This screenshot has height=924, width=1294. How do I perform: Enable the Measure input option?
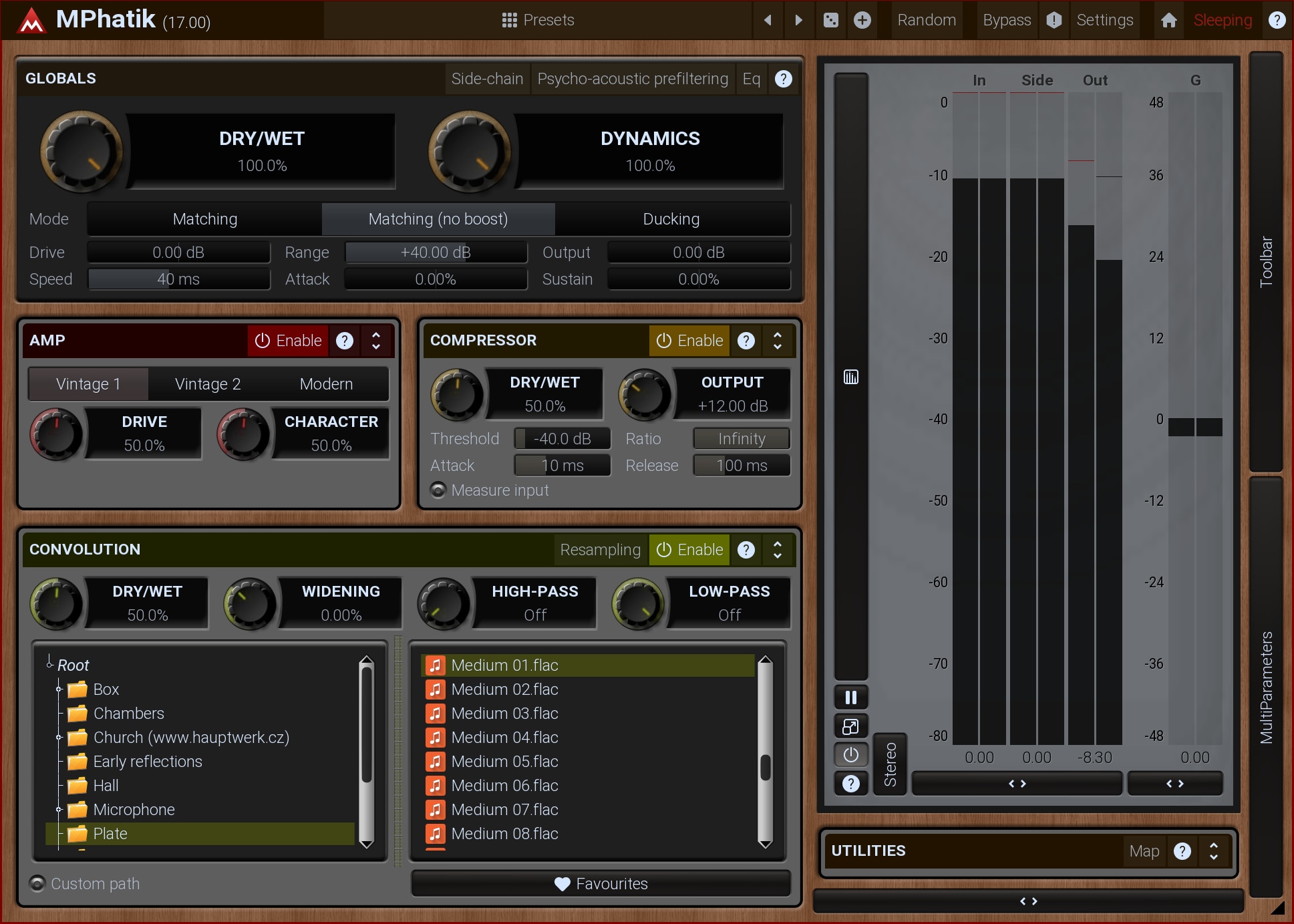tap(438, 490)
